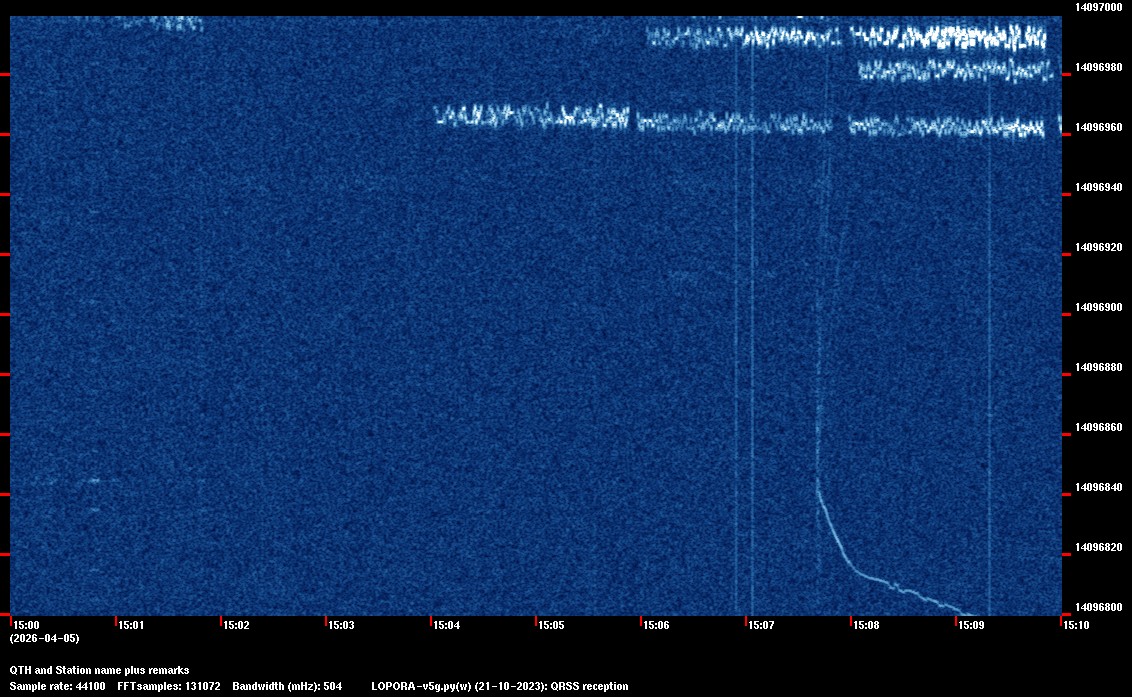This screenshot has width=1132, height=697.
Task: Click the frequency label 14096860
Action: [1098, 427]
